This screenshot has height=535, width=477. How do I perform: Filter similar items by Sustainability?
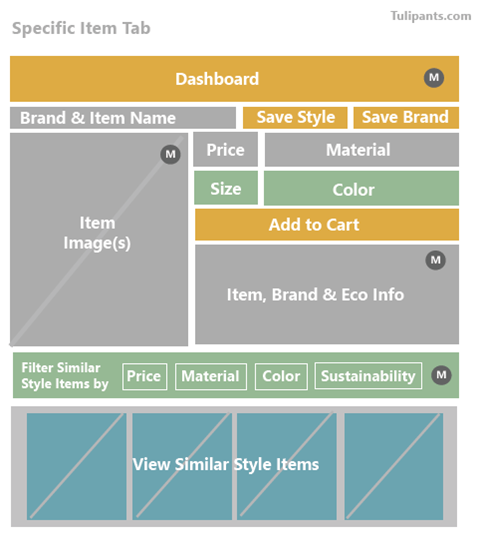tap(368, 376)
